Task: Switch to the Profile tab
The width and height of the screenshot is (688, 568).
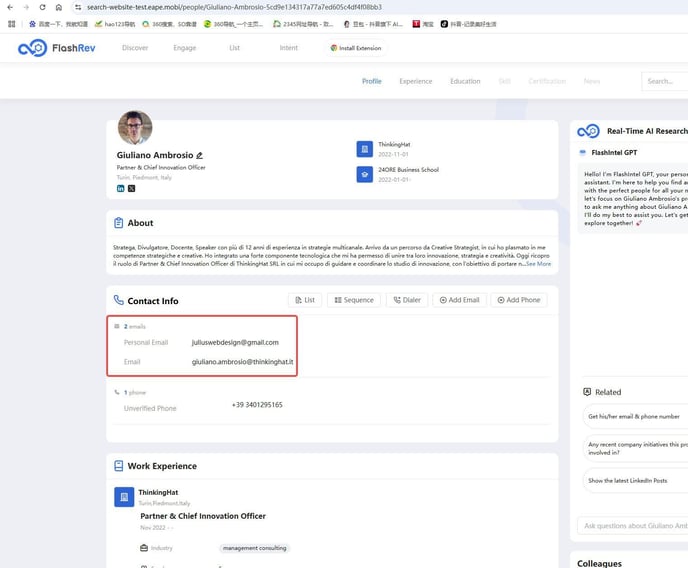Action: [372, 82]
